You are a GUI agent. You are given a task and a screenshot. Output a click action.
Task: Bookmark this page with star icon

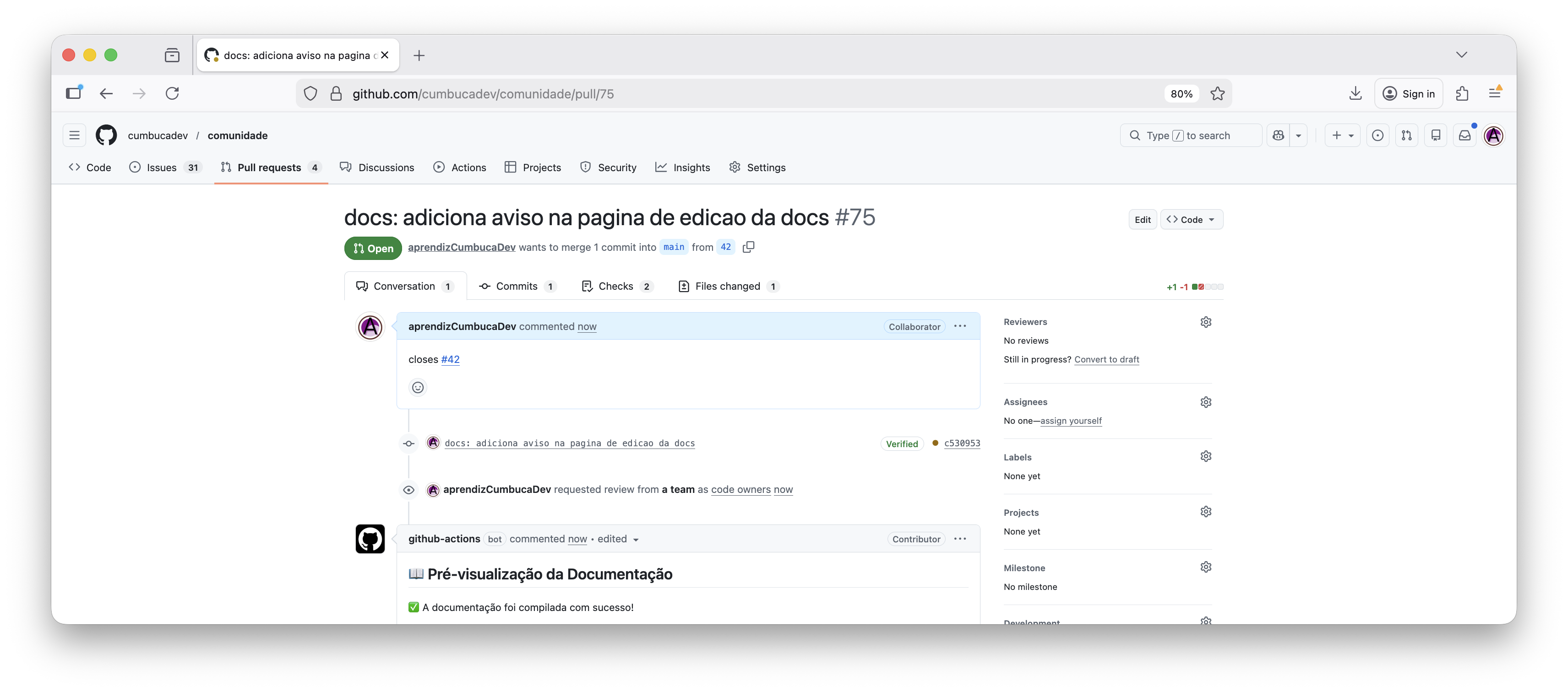point(1217,93)
